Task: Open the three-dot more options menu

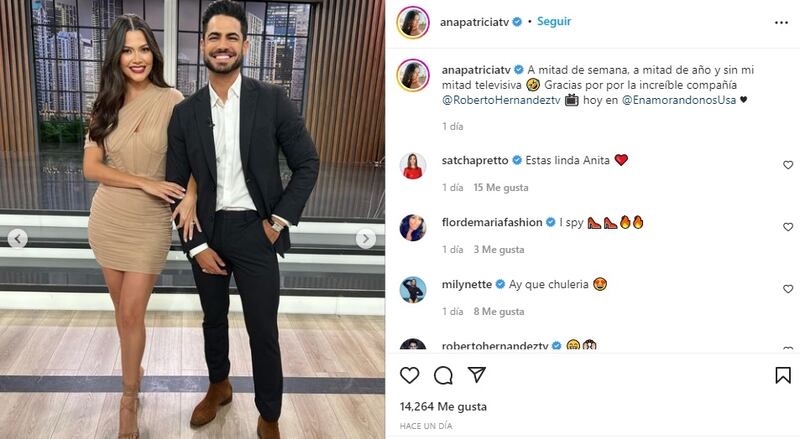Action: [781, 22]
